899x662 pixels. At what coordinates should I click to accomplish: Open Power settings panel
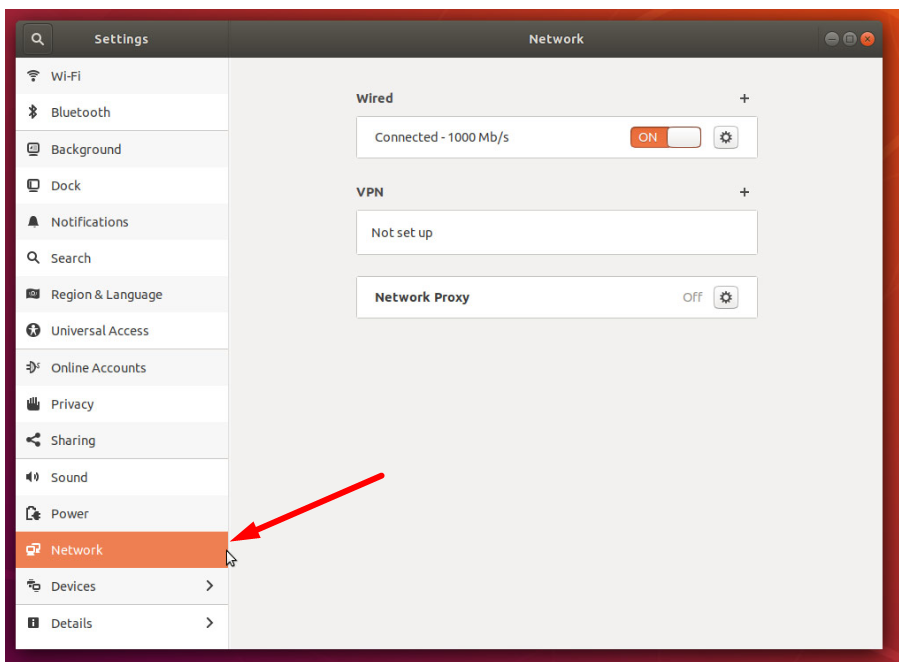coord(122,514)
